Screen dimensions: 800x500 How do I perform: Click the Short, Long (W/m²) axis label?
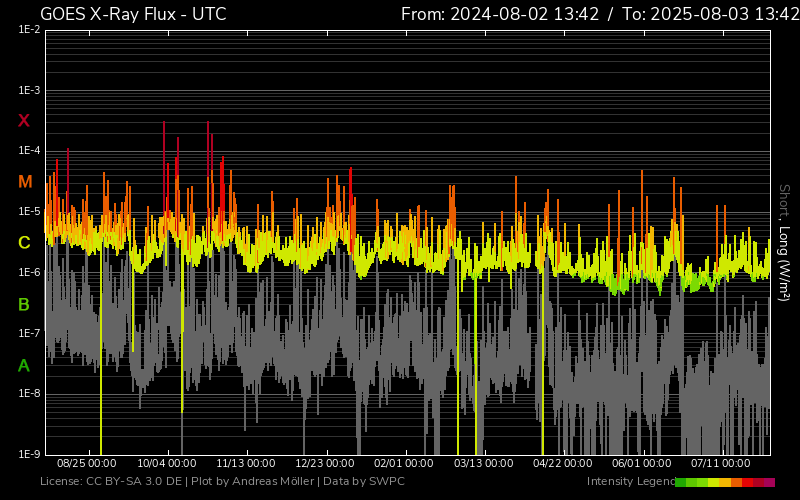[784, 241]
